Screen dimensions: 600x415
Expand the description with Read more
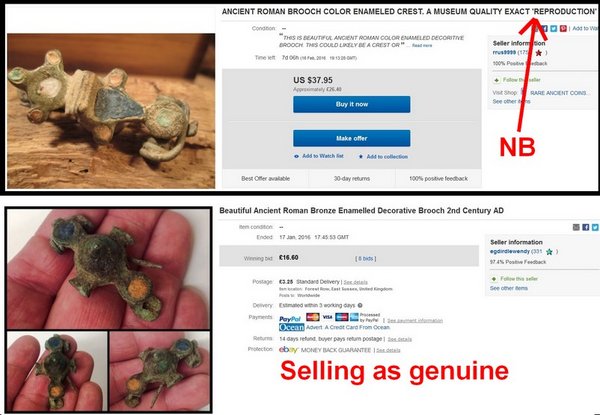422,46
